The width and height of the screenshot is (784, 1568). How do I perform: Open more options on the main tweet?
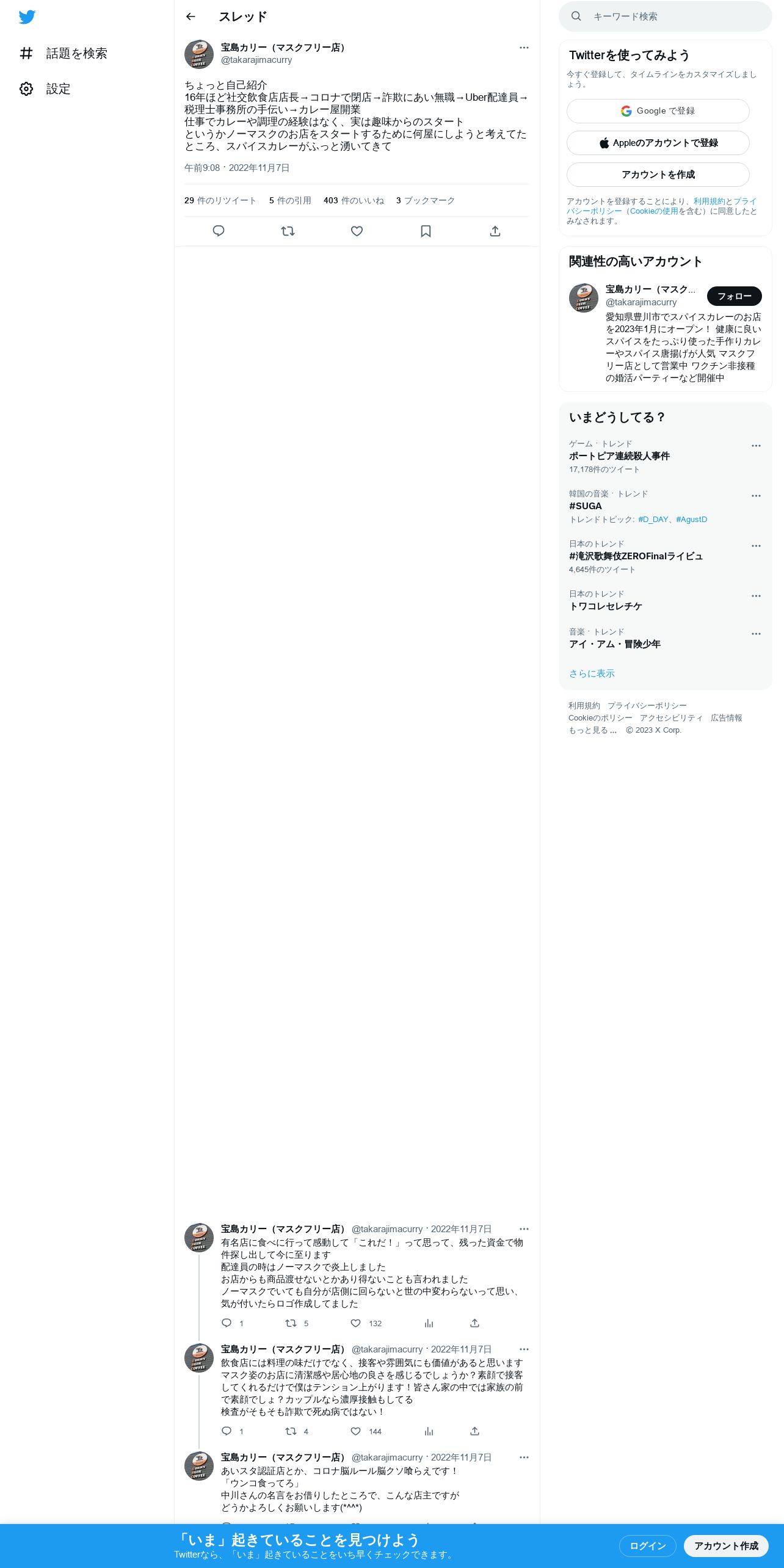click(x=524, y=48)
